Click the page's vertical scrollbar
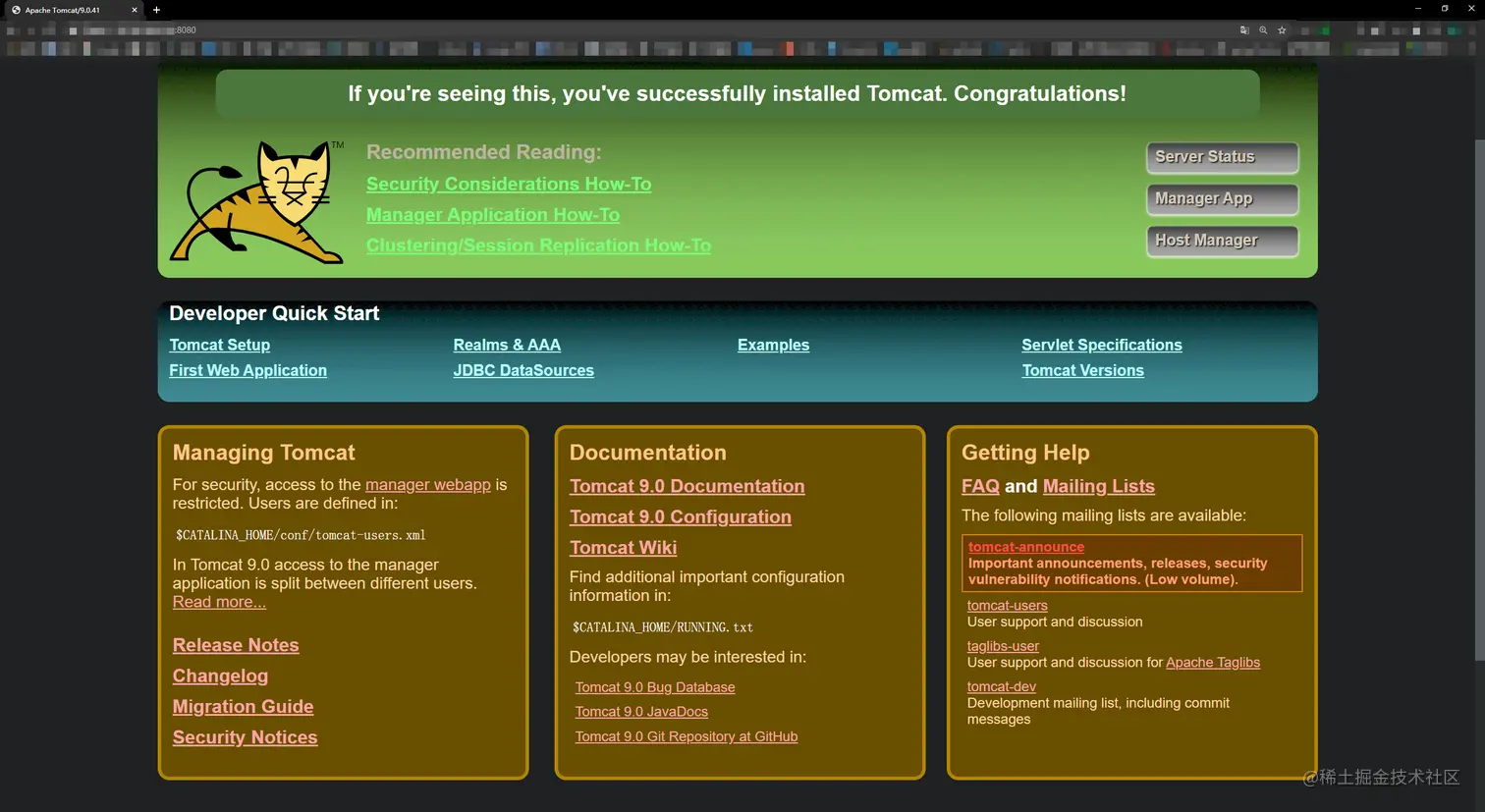The height and width of the screenshot is (812, 1485). [1479, 400]
